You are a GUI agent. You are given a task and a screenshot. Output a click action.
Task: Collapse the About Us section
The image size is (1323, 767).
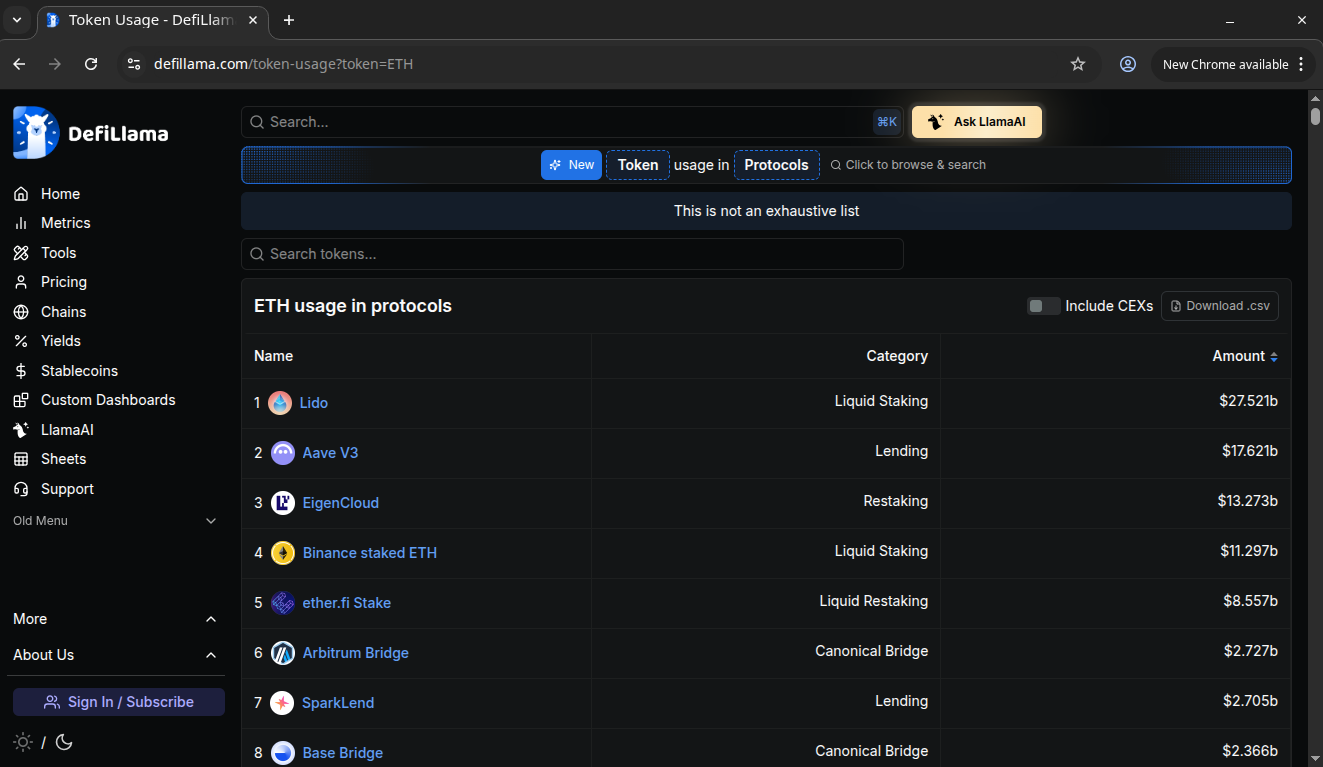click(115, 655)
